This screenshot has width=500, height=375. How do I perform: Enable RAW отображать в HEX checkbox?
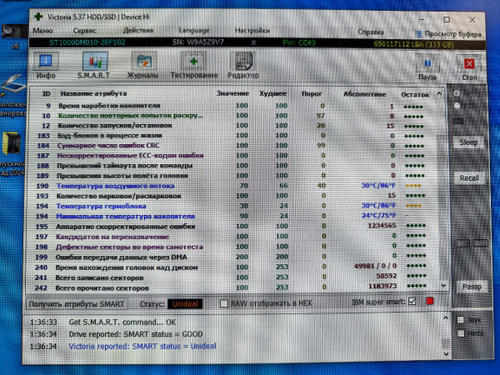[224, 303]
